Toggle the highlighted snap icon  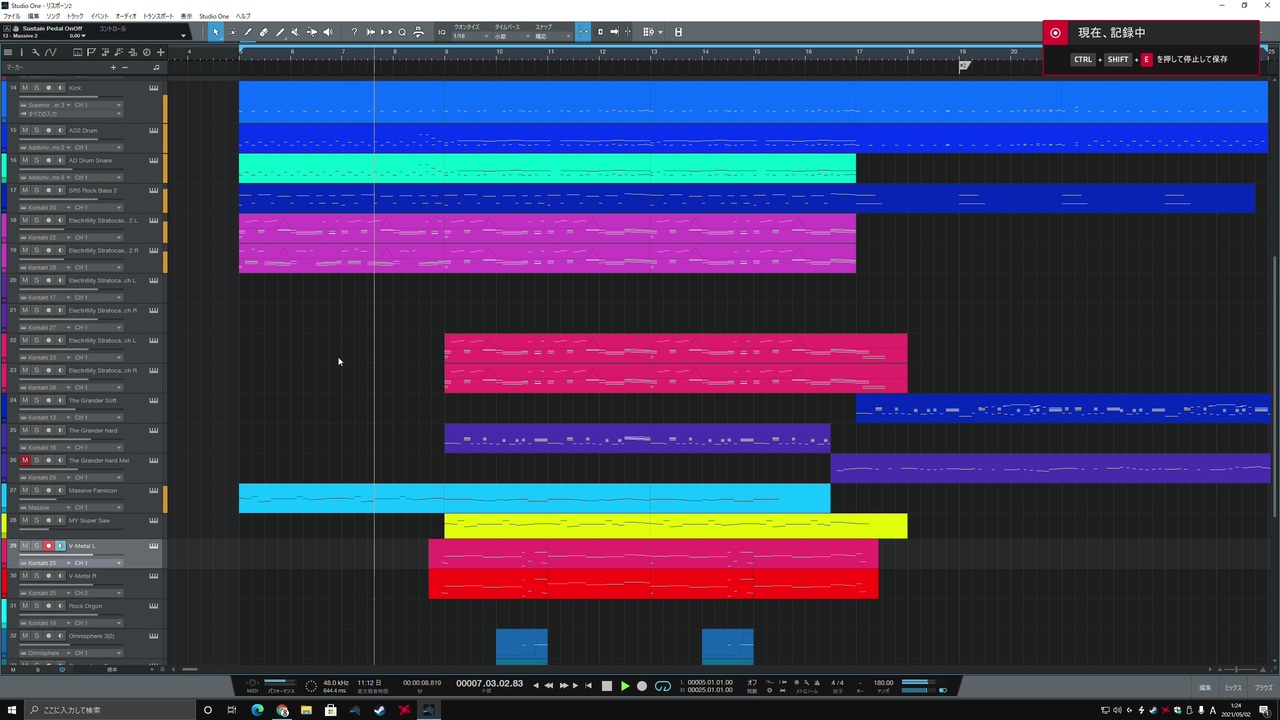pyautogui.click(x=584, y=32)
